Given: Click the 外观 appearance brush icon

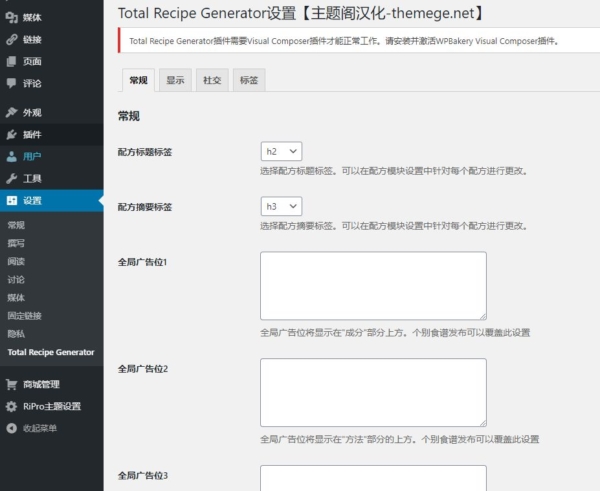Looking at the screenshot, I should pos(11,113).
